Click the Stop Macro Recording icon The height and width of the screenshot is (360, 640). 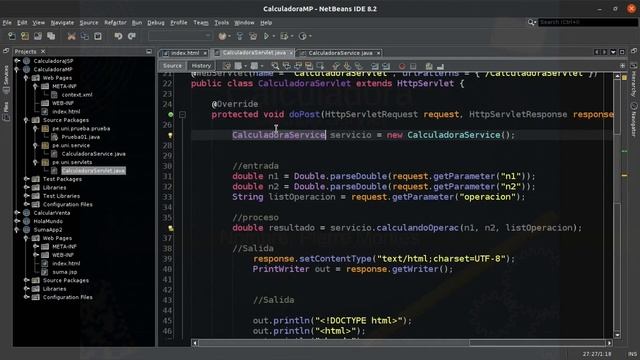(x=413, y=66)
